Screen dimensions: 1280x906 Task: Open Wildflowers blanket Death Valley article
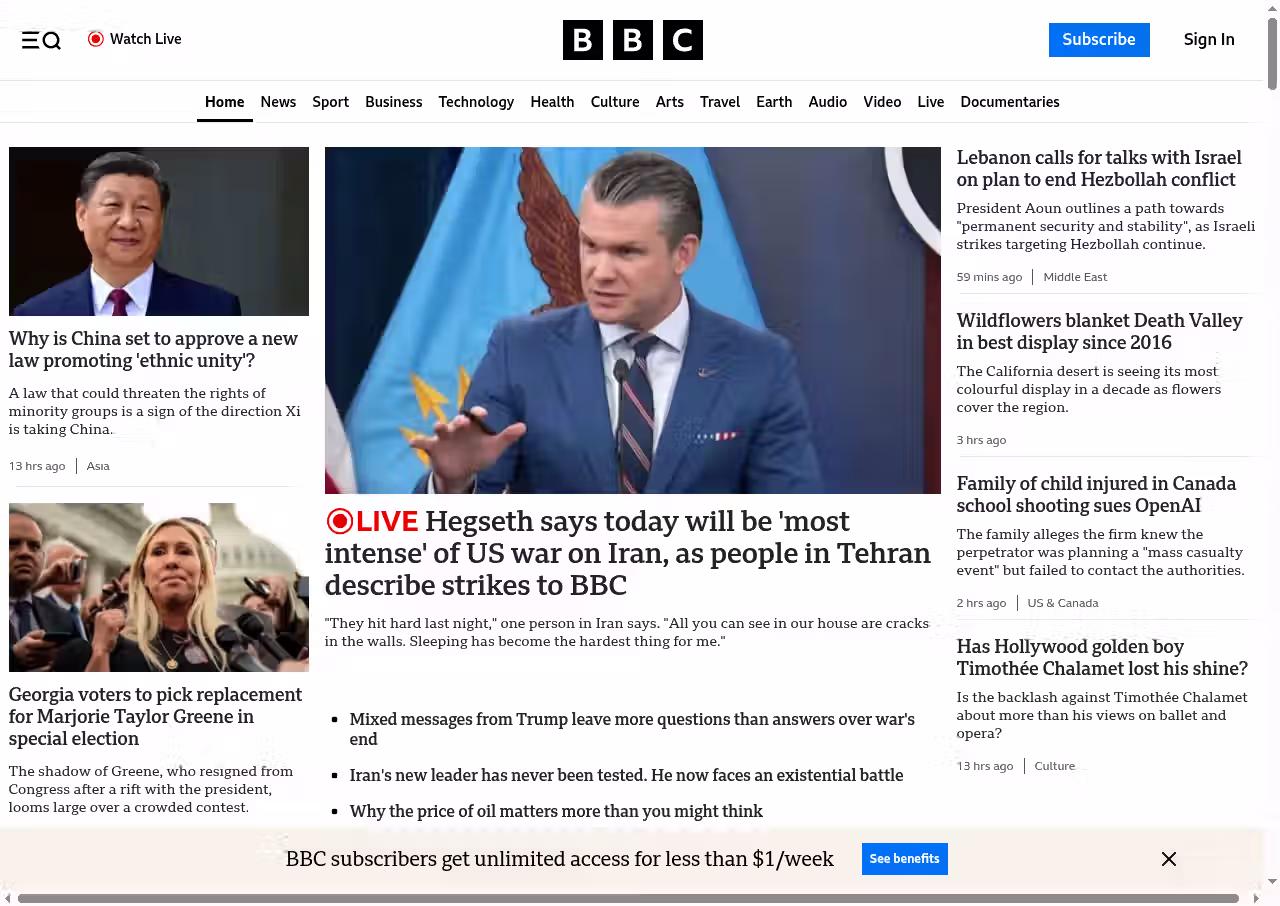1099,331
